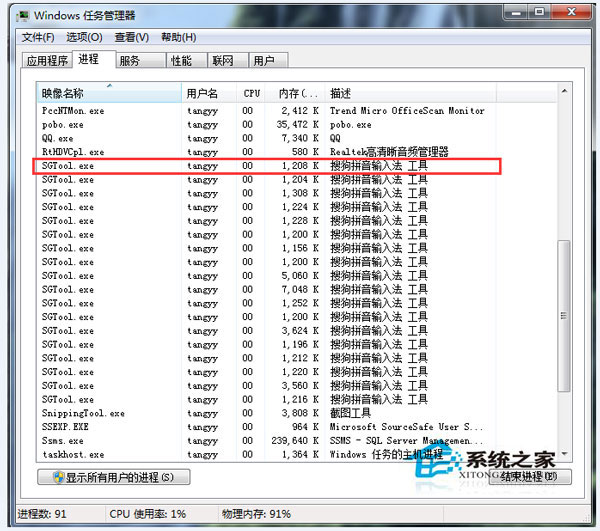Image resolution: width=600 pixels, height=531 pixels.
Task: Sort by 描述 column header
Action: [411, 93]
